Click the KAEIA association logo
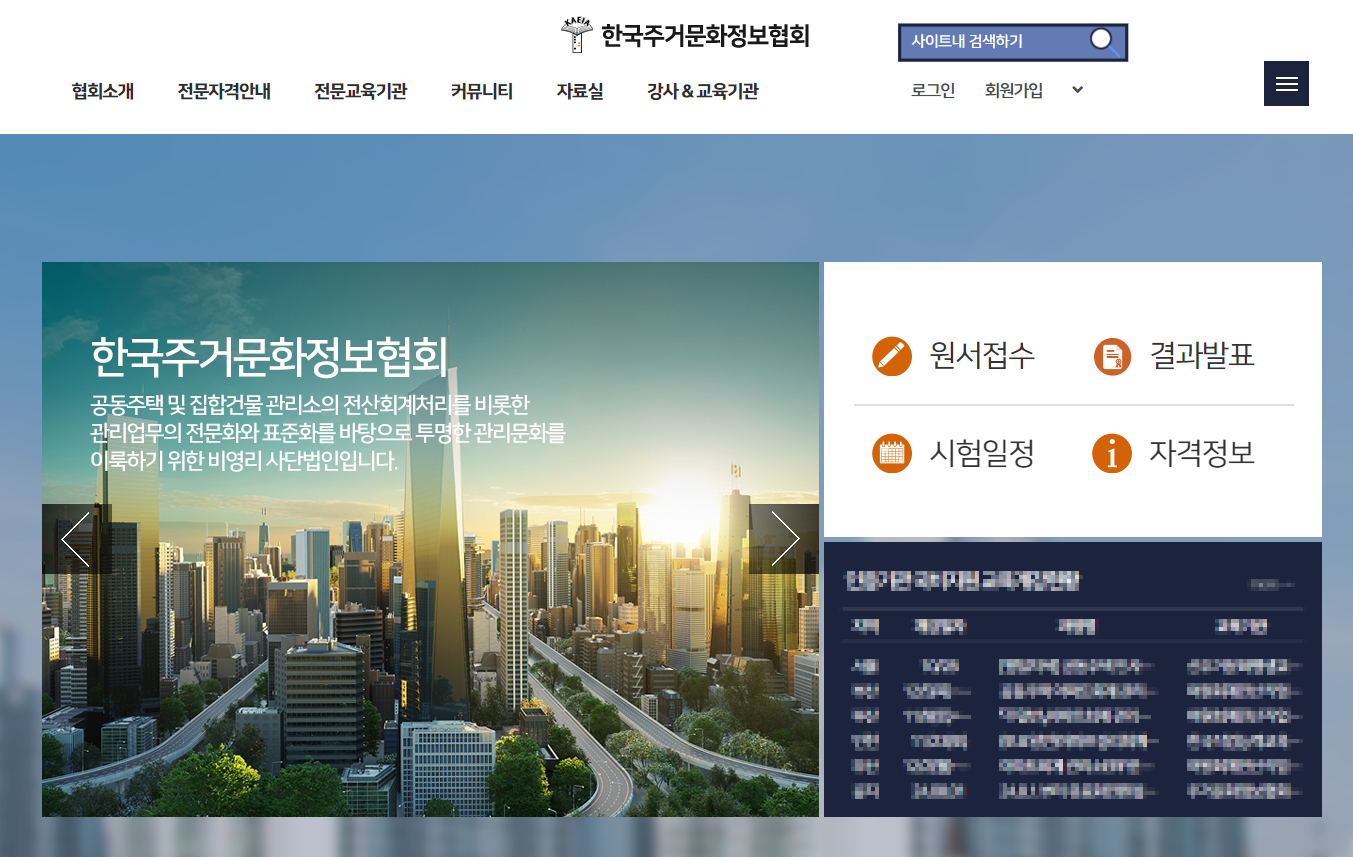The width and height of the screenshot is (1353, 857). click(577, 36)
